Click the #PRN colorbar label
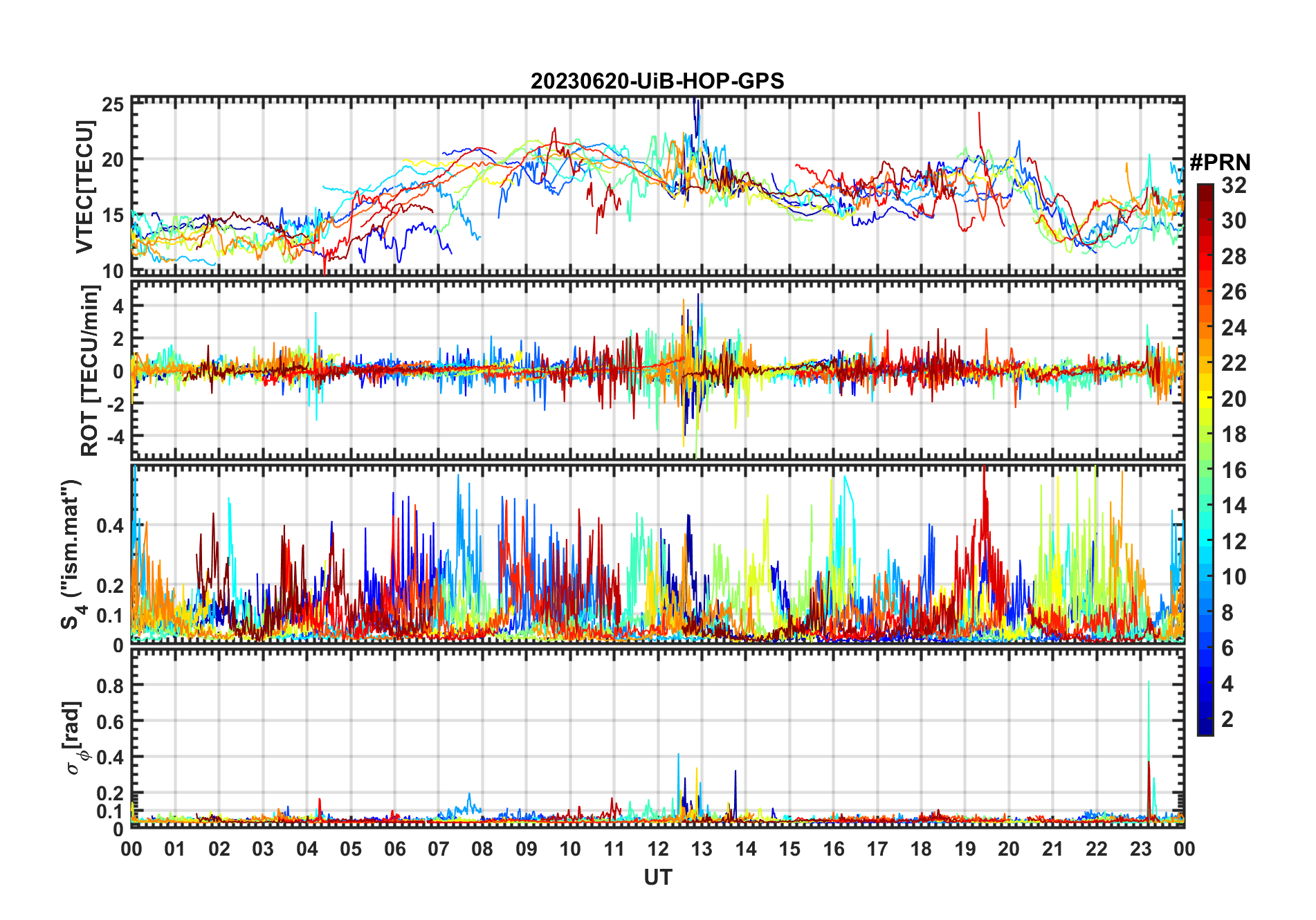 pyautogui.click(x=1220, y=163)
